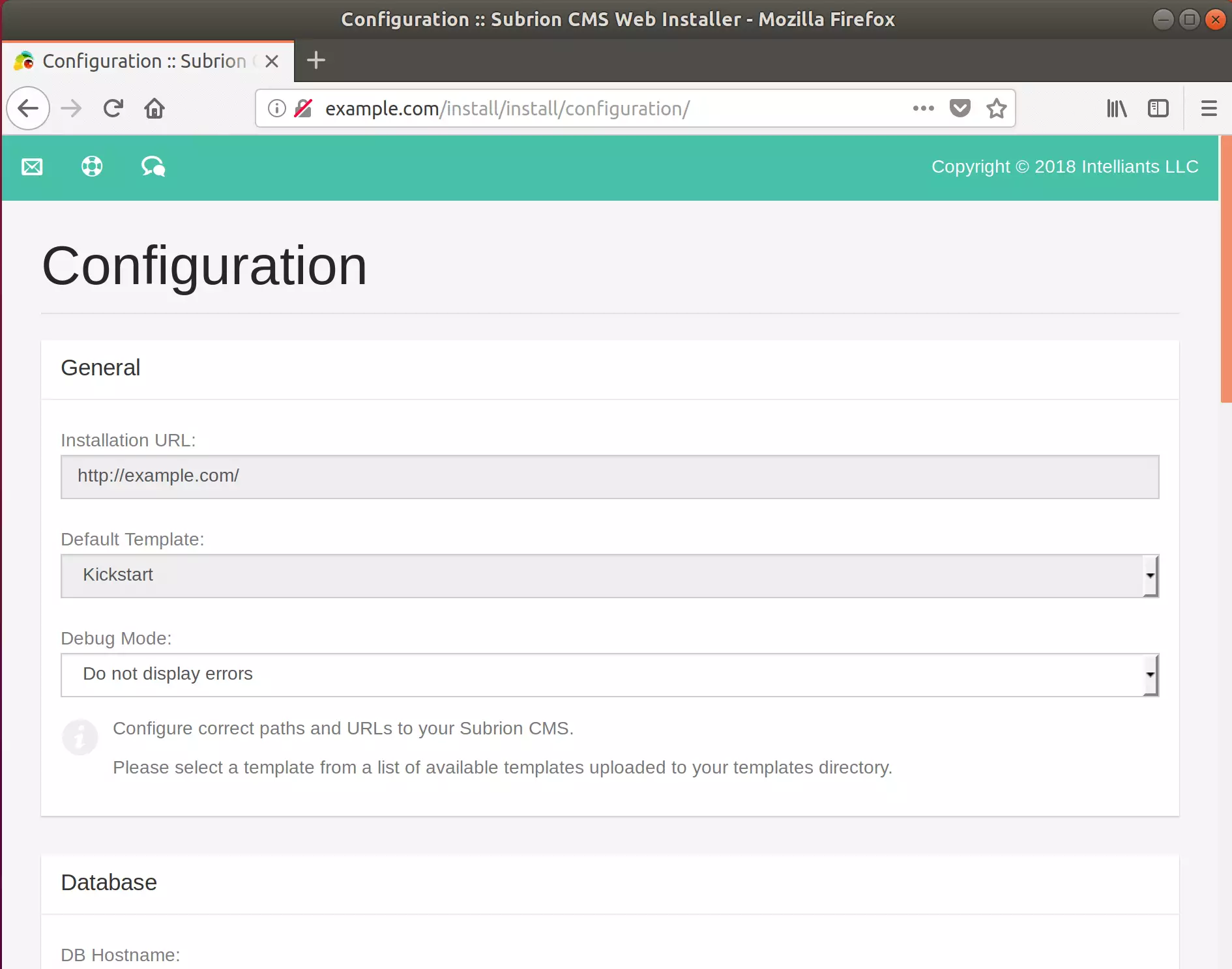Click the 'Default Template:' label
This screenshot has width=1232, height=969.
(132, 540)
